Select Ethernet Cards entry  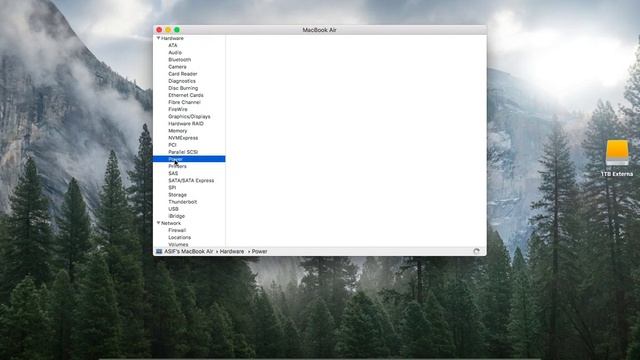point(186,95)
